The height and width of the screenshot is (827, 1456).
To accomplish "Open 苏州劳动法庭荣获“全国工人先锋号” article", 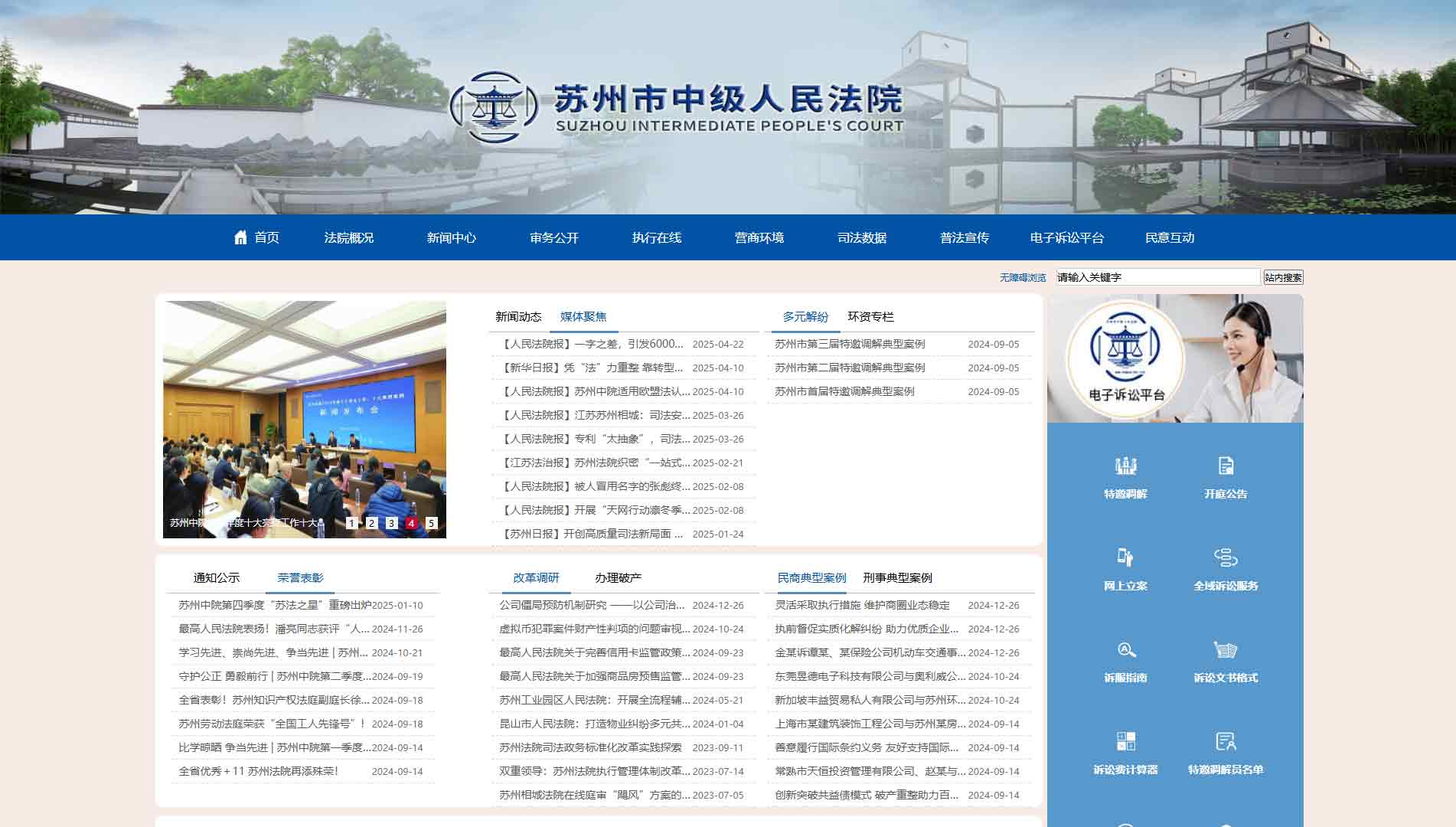I will (272, 724).
